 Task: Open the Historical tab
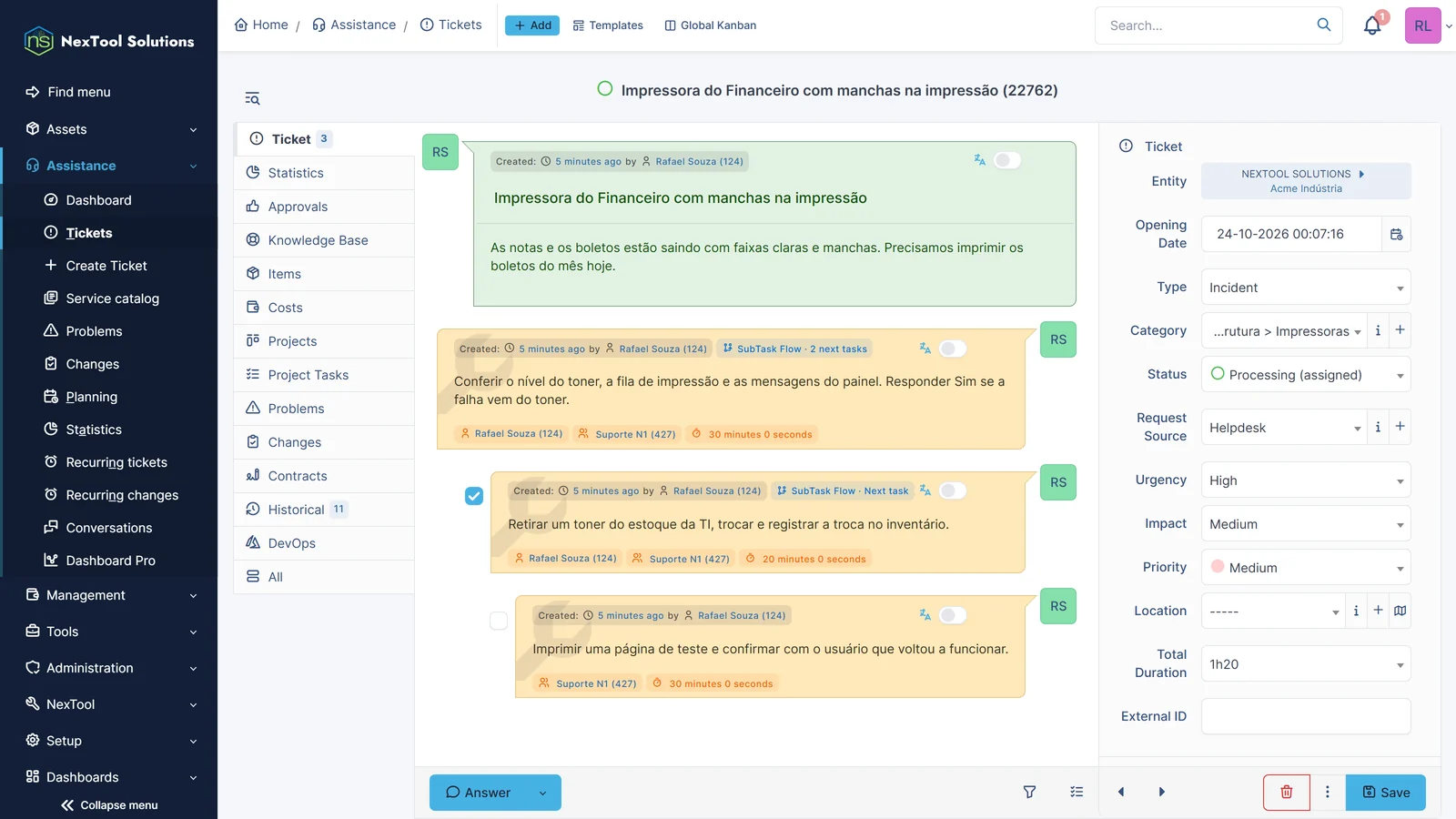pos(325,510)
